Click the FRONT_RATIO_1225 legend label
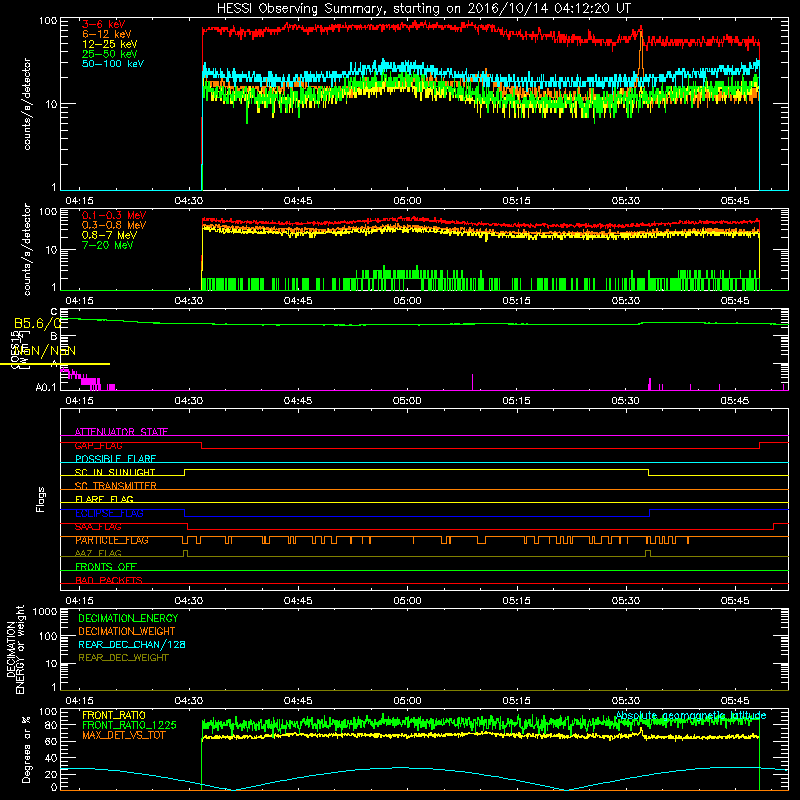Screen dimensions: 800x800 point(129,725)
